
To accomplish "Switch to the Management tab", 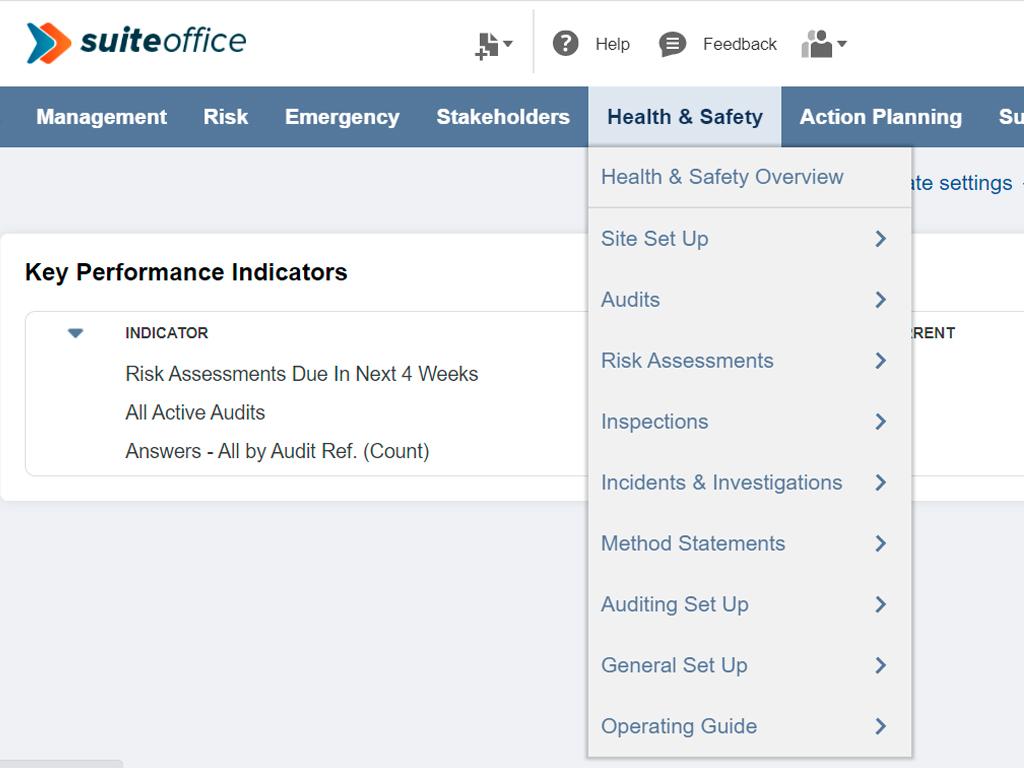I will (x=101, y=117).
